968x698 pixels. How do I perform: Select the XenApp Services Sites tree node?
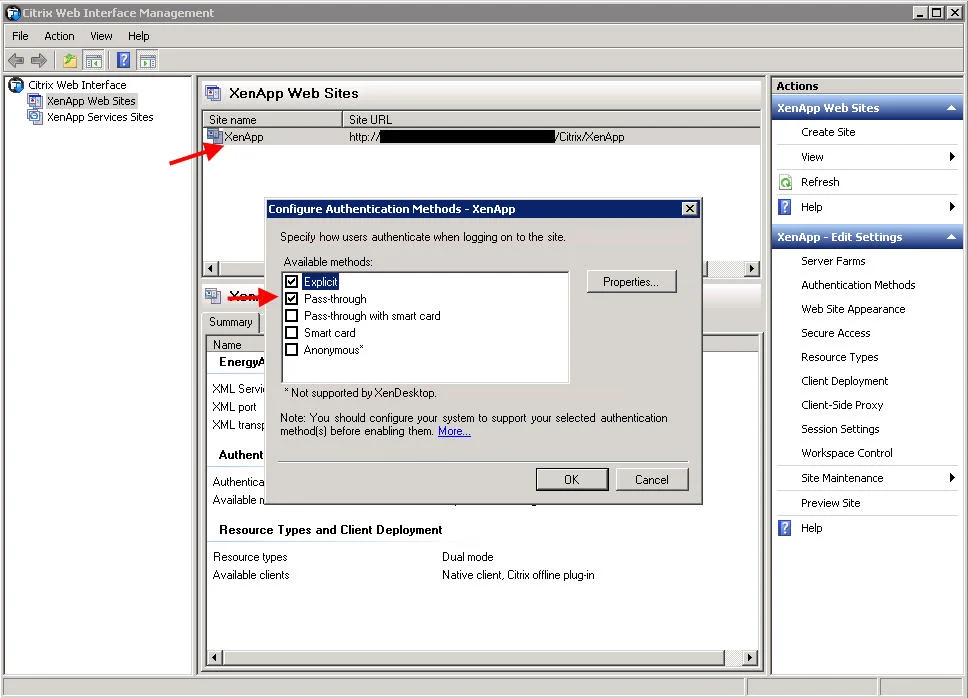point(100,117)
